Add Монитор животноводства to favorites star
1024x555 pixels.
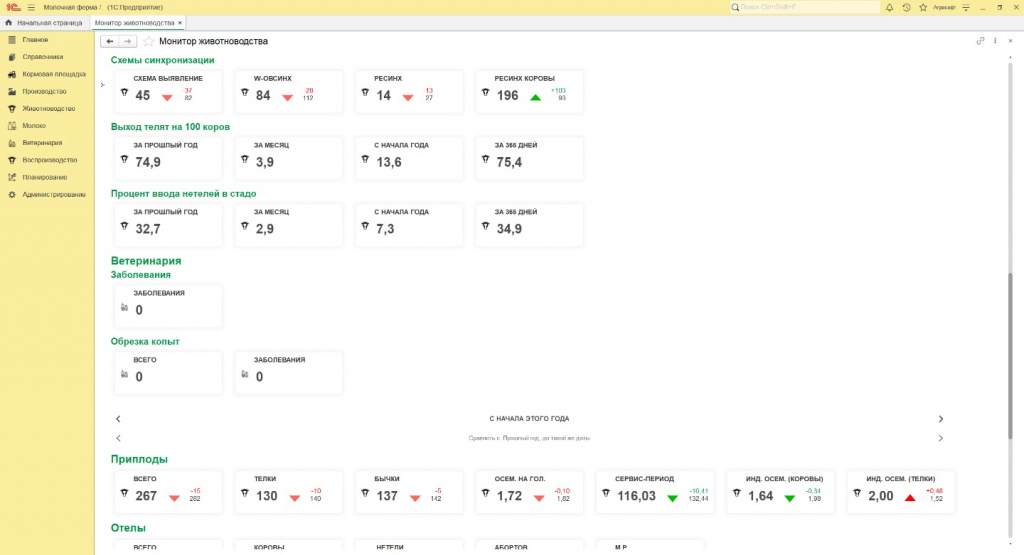(149, 41)
